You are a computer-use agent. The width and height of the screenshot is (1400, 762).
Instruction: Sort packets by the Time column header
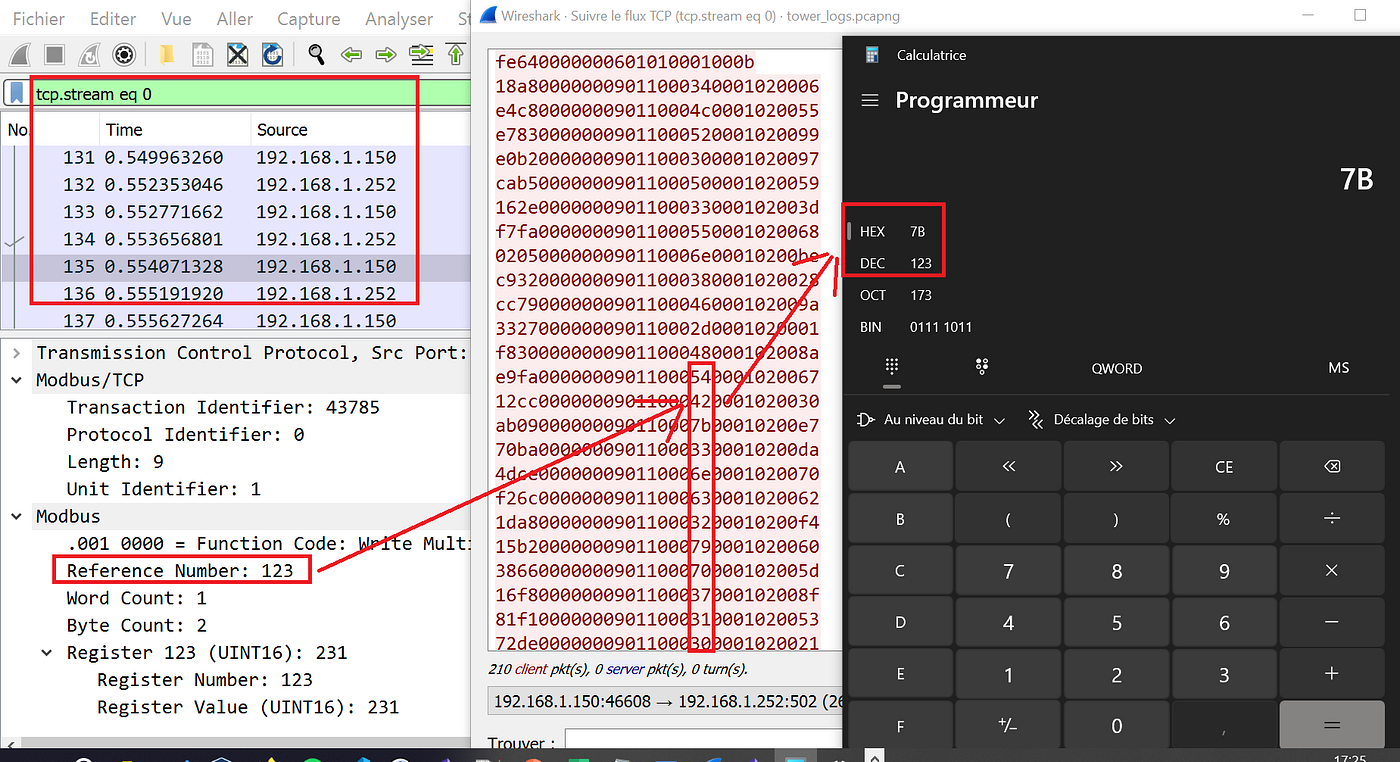(174, 130)
